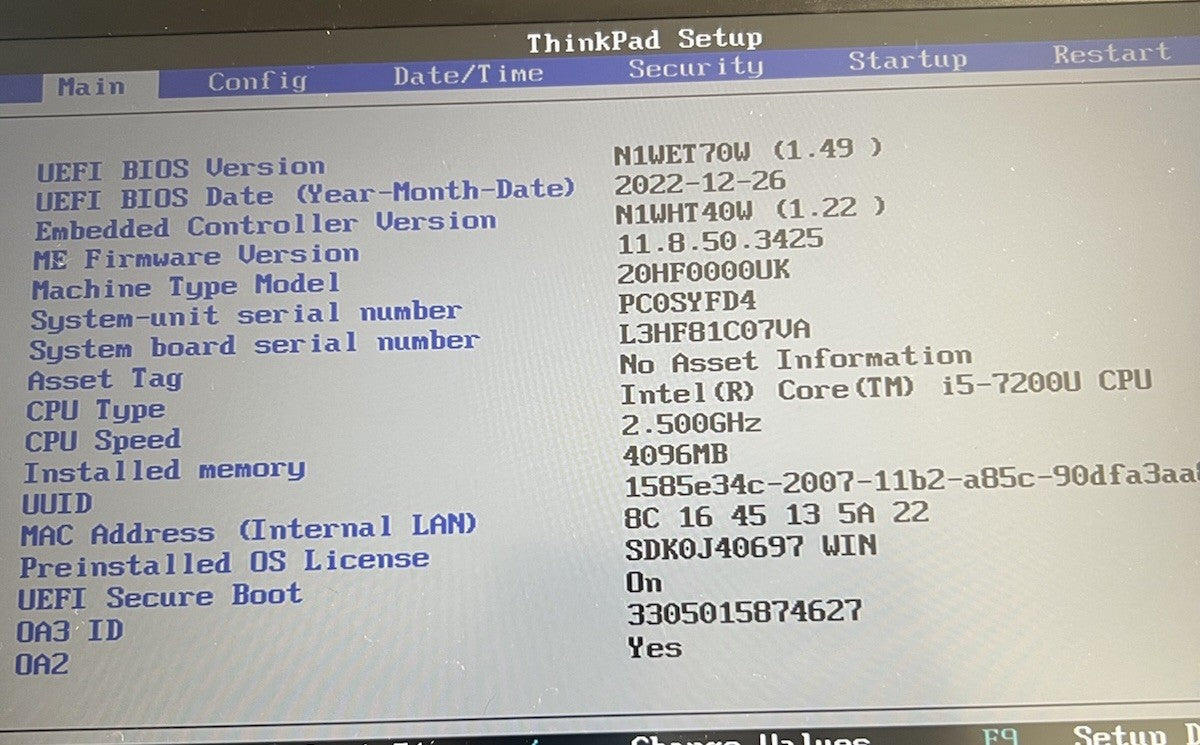
Task: Click the 4096MB installed memory value
Action: click(x=675, y=454)
